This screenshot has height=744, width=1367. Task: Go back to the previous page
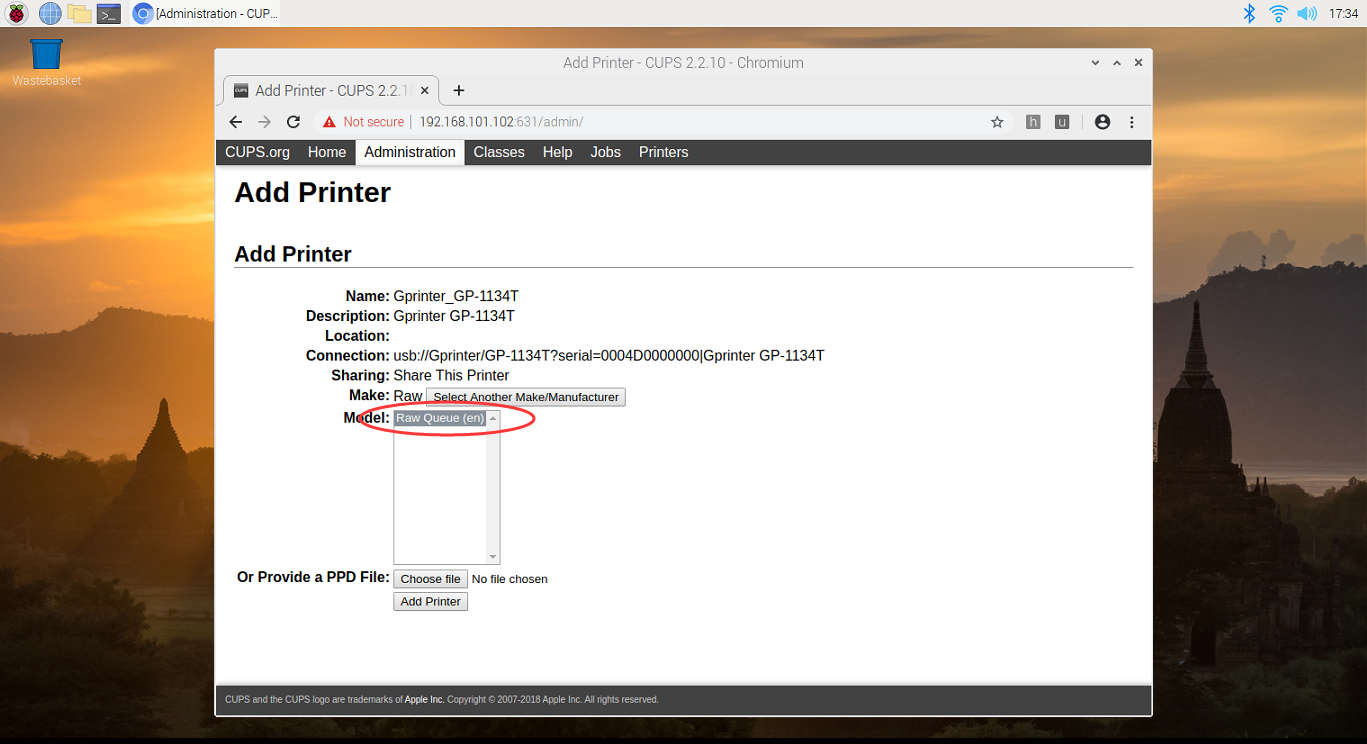click(235, 122)
